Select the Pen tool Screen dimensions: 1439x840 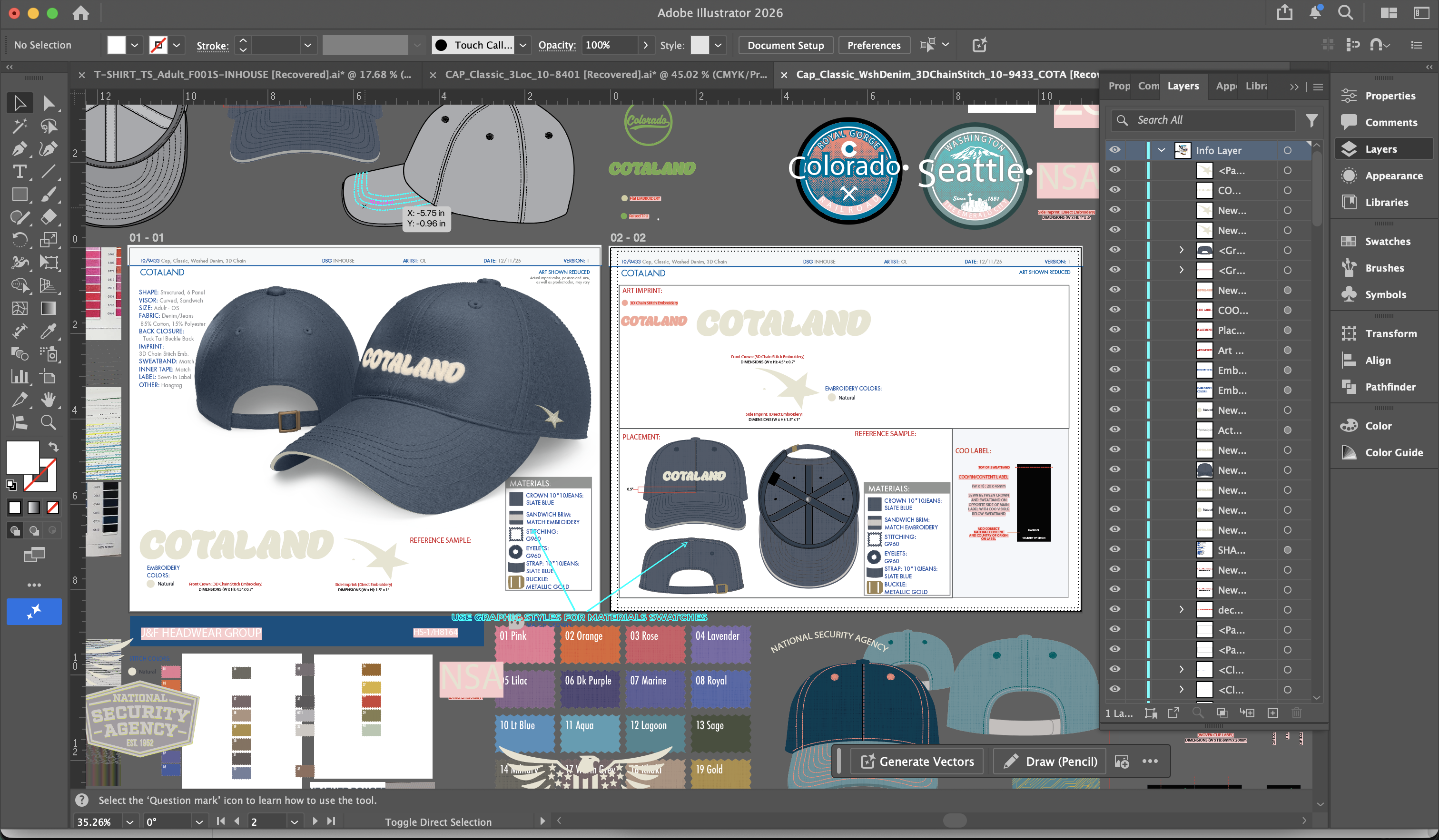20,149
